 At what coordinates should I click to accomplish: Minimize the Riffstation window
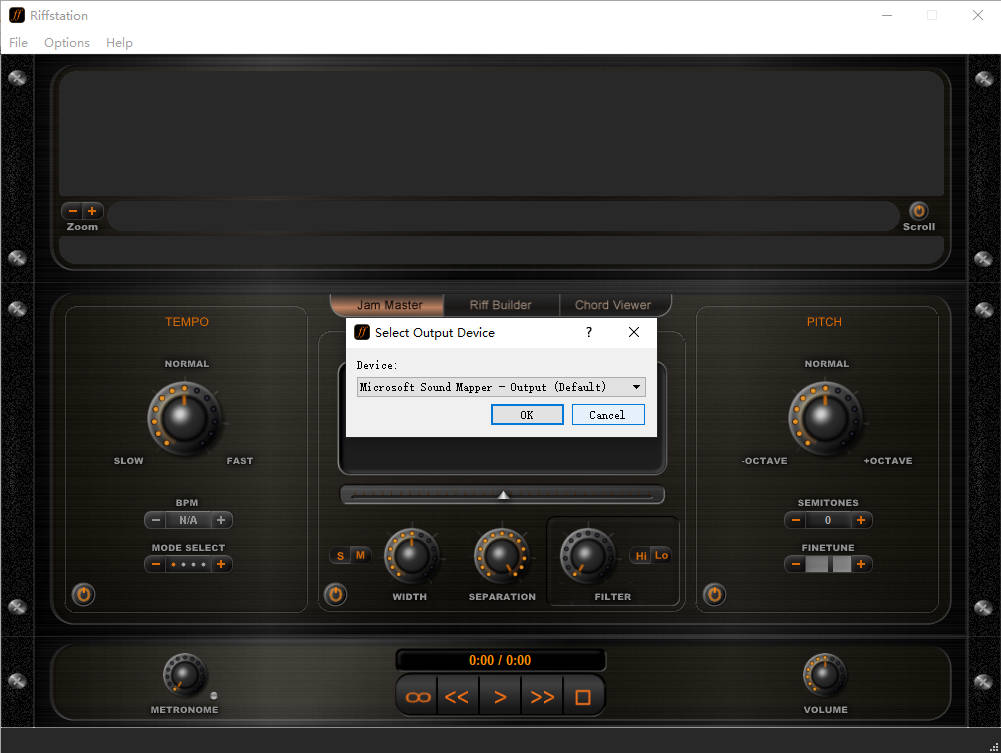887,15
